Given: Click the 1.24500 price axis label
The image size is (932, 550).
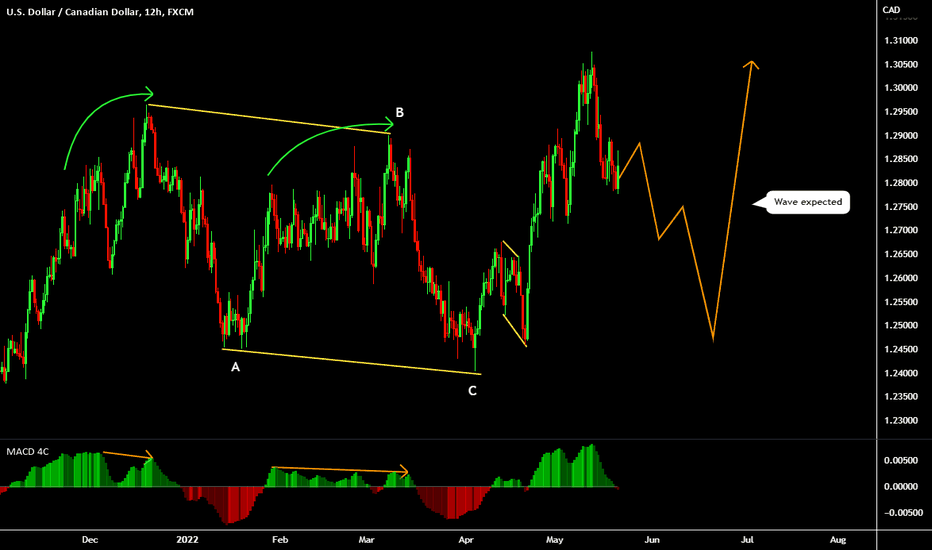Looking at the screenshot, I should click(900, 350).
